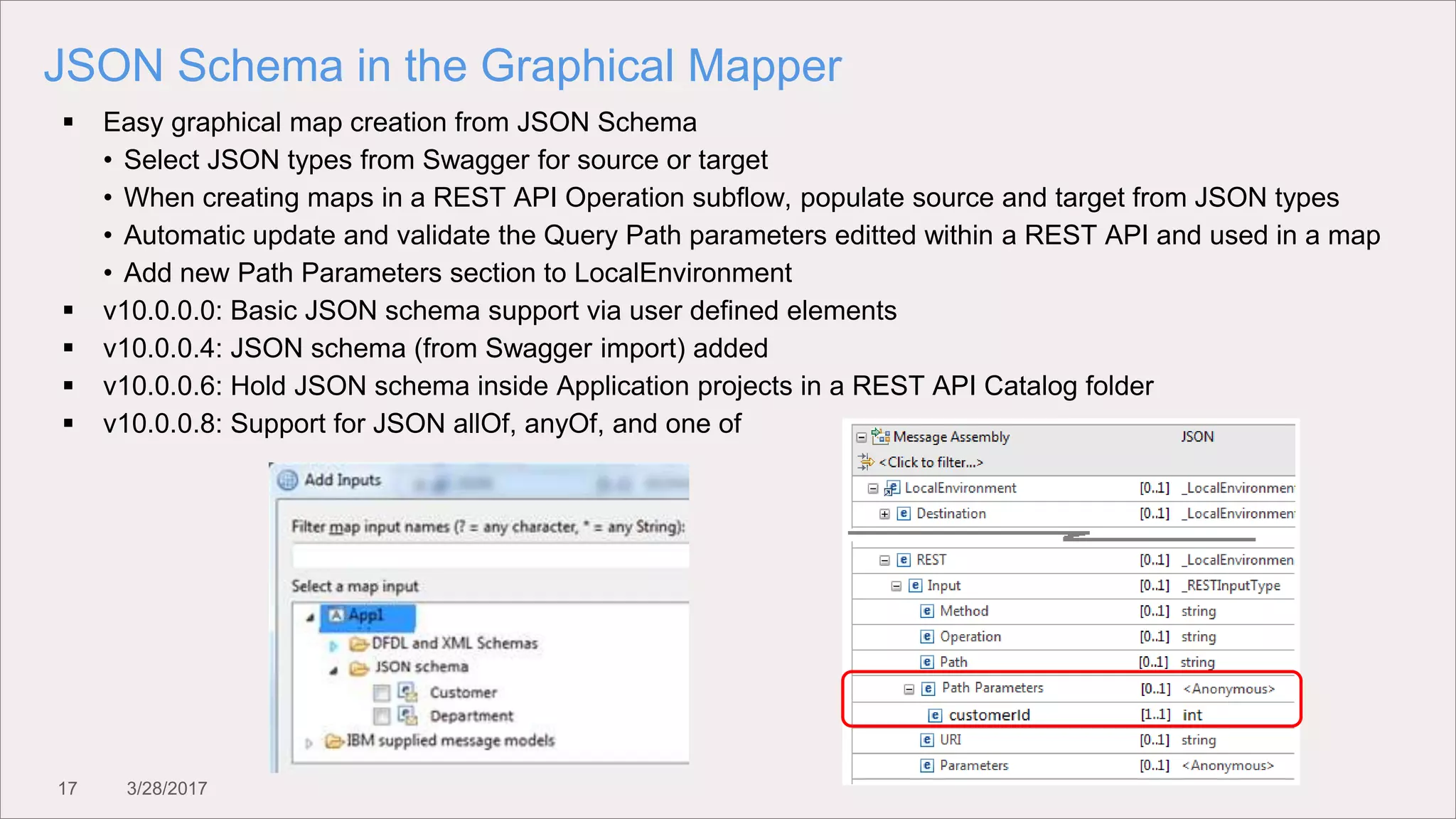This screenshot has height=819, width=1456.
Task: Click the Path Parameters element icon
Action: [928, 689]
